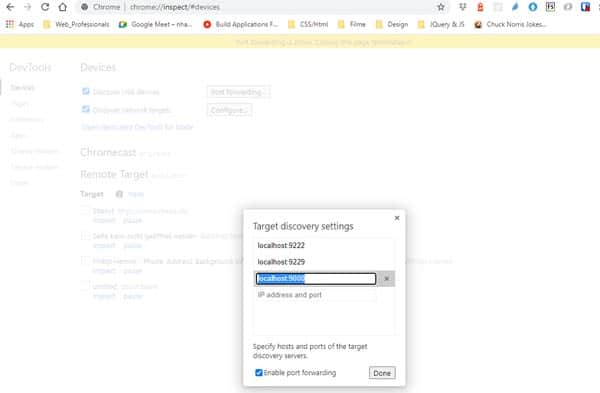Open the CSS/Html bookmark folder

tap(308, 24)
